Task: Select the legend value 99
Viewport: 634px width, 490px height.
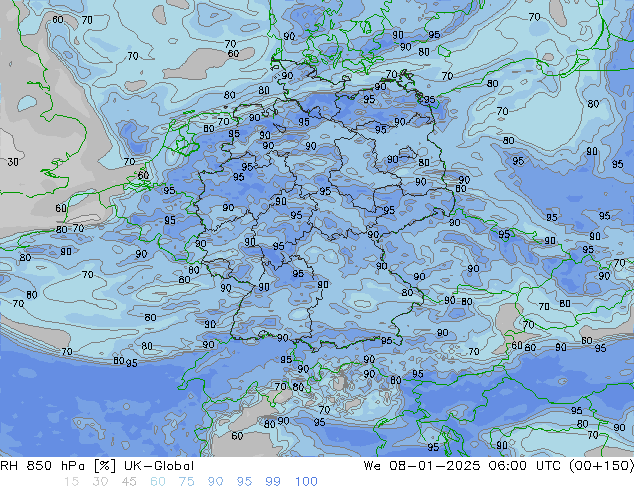Action: tap(273, 482)
